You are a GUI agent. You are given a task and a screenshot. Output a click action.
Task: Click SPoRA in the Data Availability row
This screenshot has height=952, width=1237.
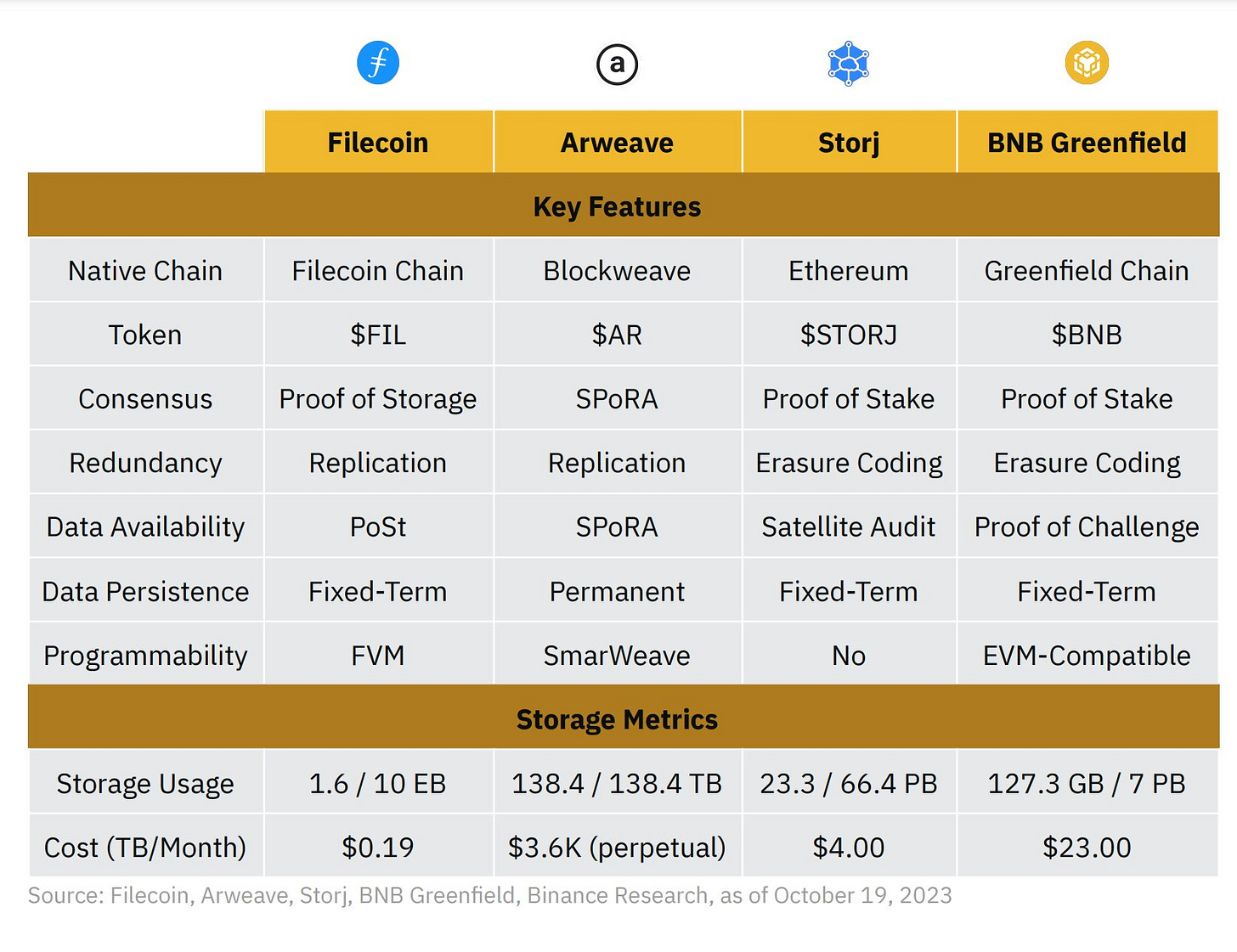tap(618, 527)
